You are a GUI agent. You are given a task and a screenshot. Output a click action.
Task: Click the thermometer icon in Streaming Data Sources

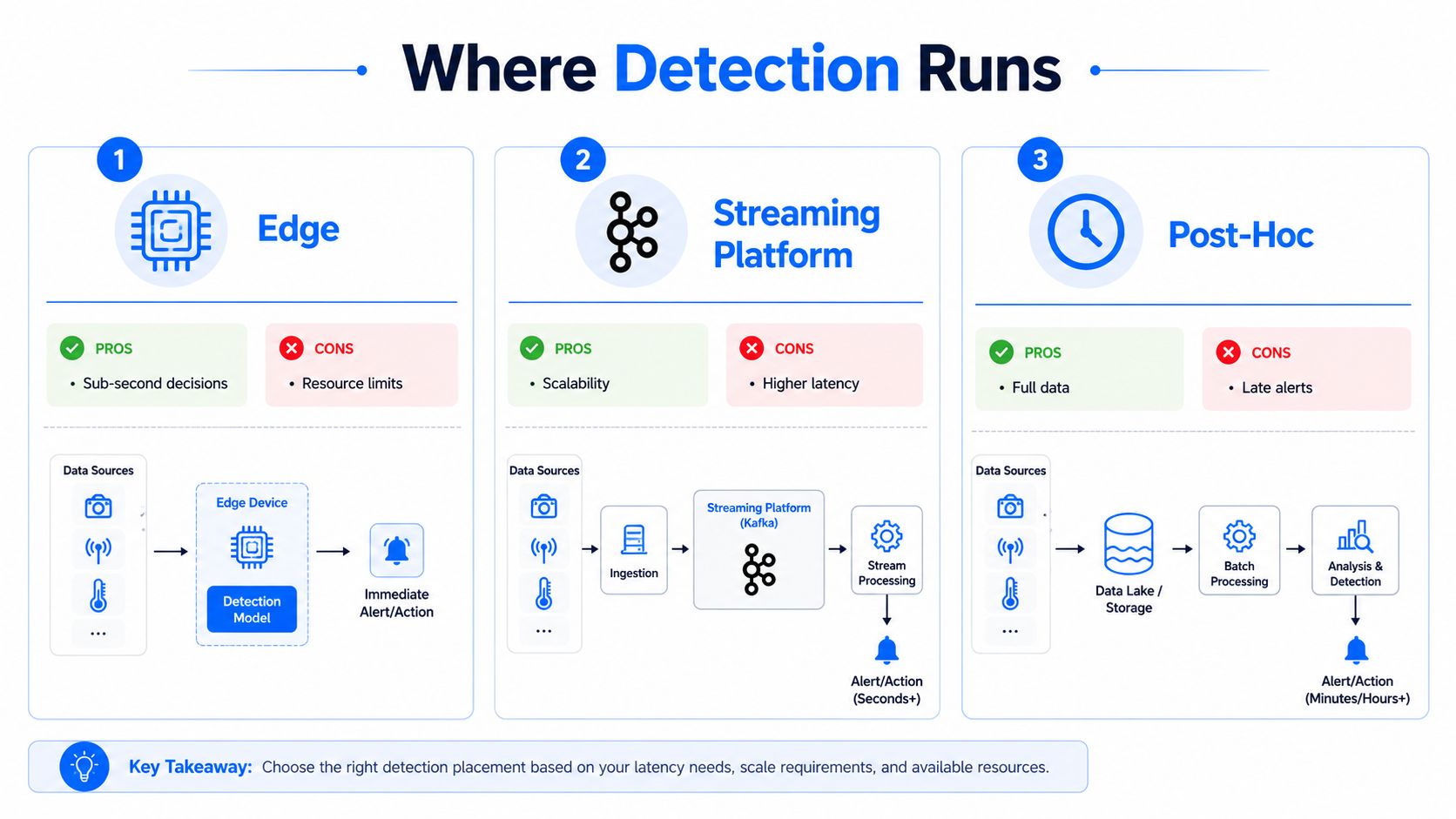click(544, 594)
